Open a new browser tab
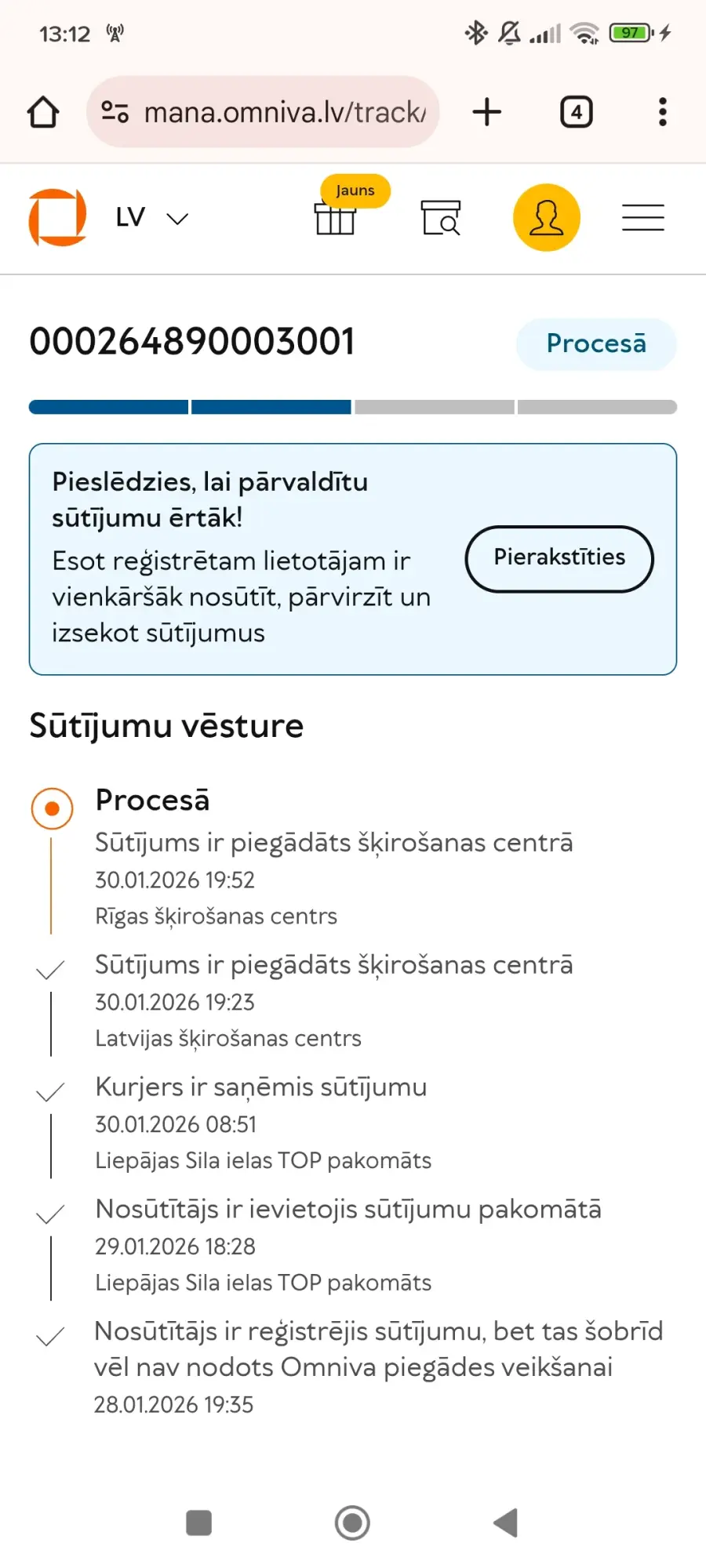This screenshot has width=706, height=1568. 486,112
